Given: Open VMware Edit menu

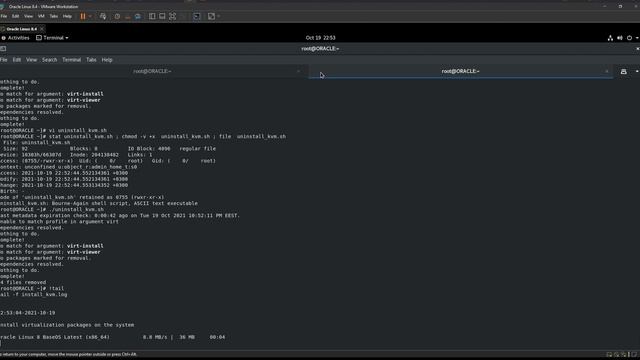Looking at the screenshot, I should 16,16.
